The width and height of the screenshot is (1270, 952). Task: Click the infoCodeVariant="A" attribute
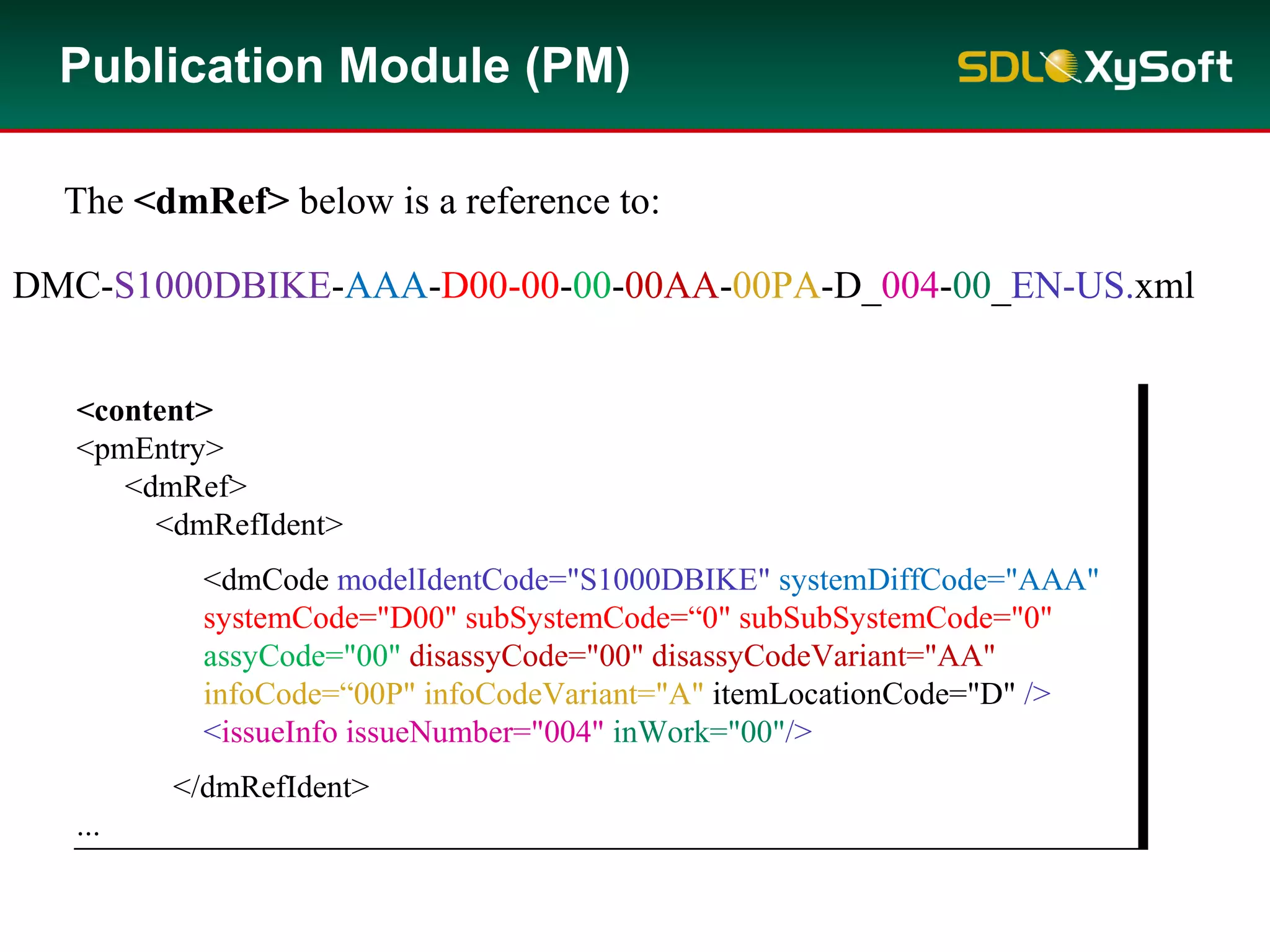(x=564, y=694)
